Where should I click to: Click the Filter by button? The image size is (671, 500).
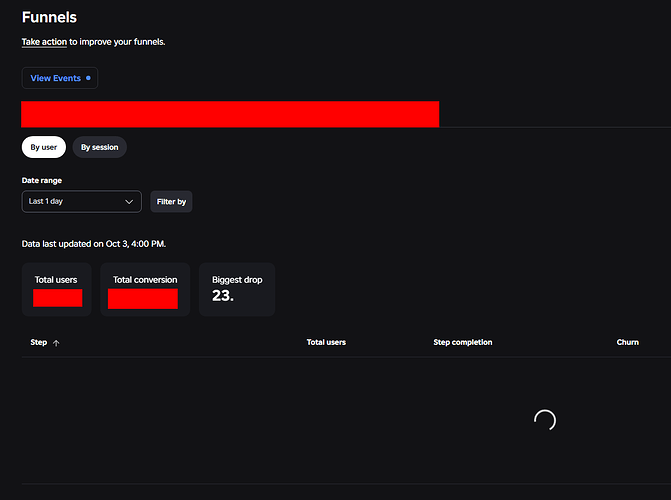click(x=171, y=202)
